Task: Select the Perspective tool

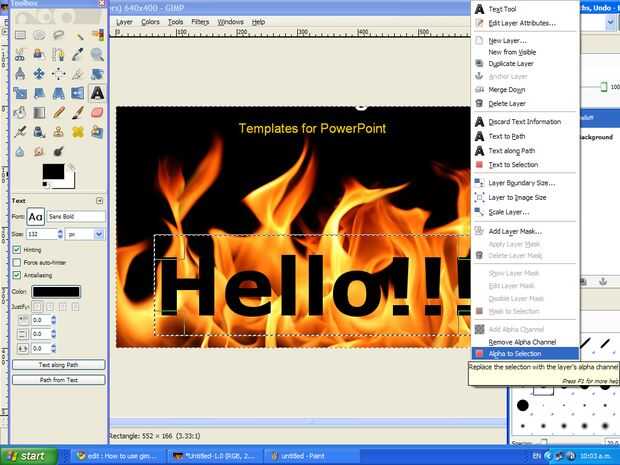Action: pyautogui.click(x=59, y=93)
